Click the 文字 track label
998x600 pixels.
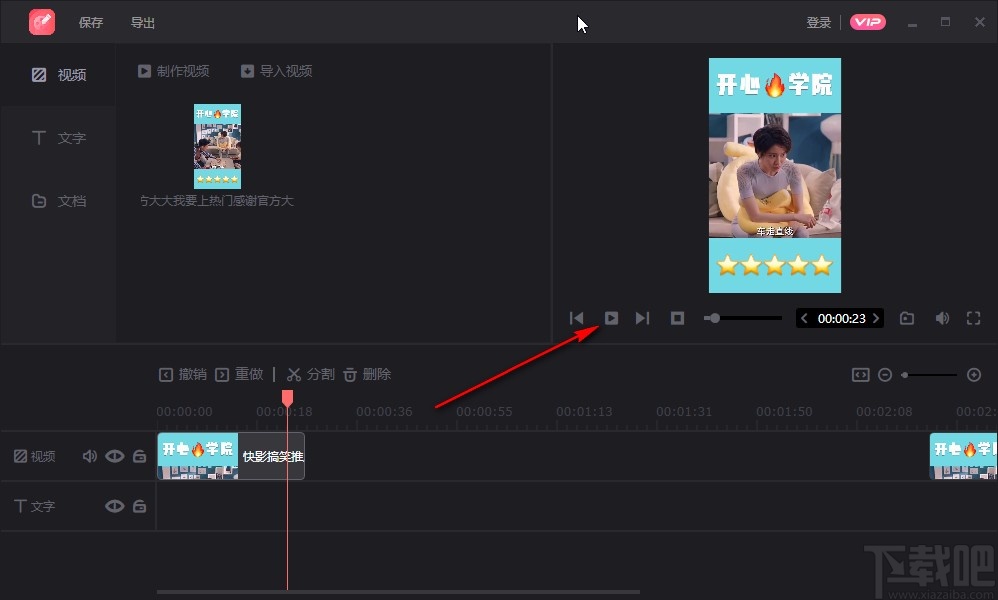[x=35, y=506]
